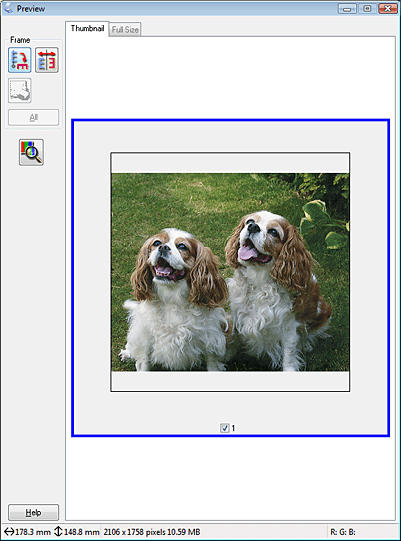
Task: Click the Preview scanner icon in title bar
Action: pos(8,8)
